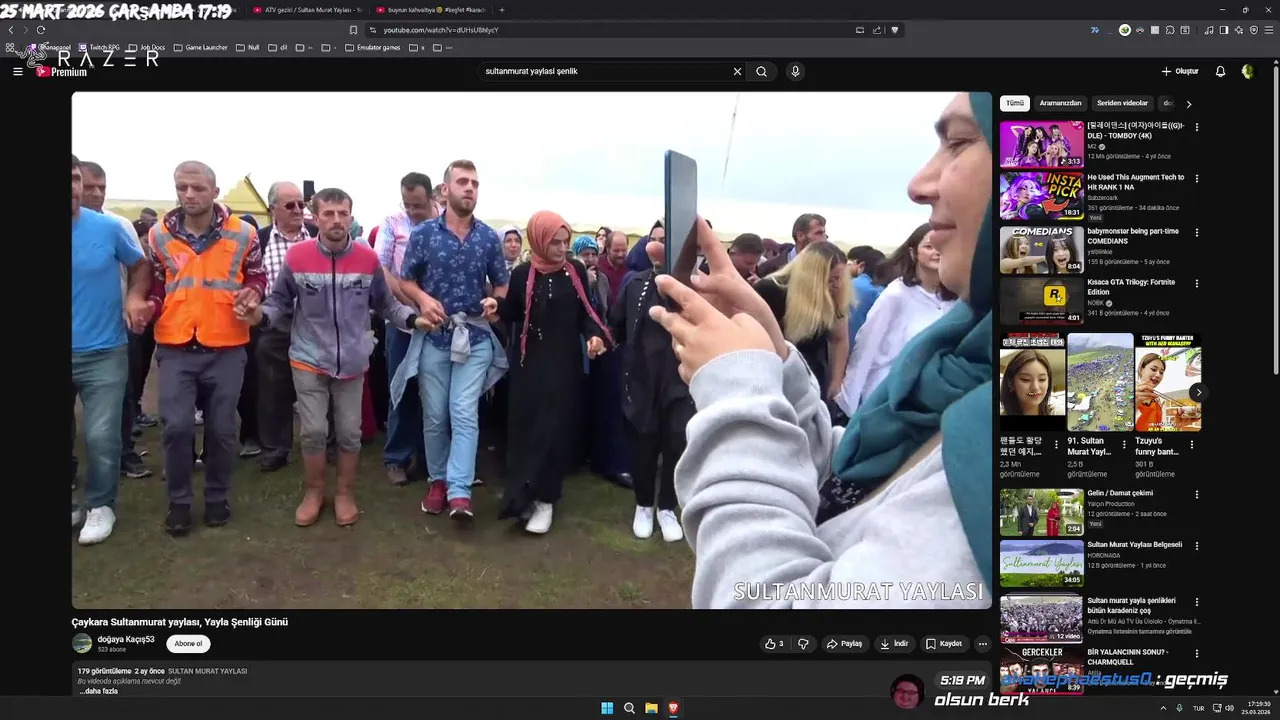Open the TOMBOY (4K) video thumbnail

click(1041, 144)
